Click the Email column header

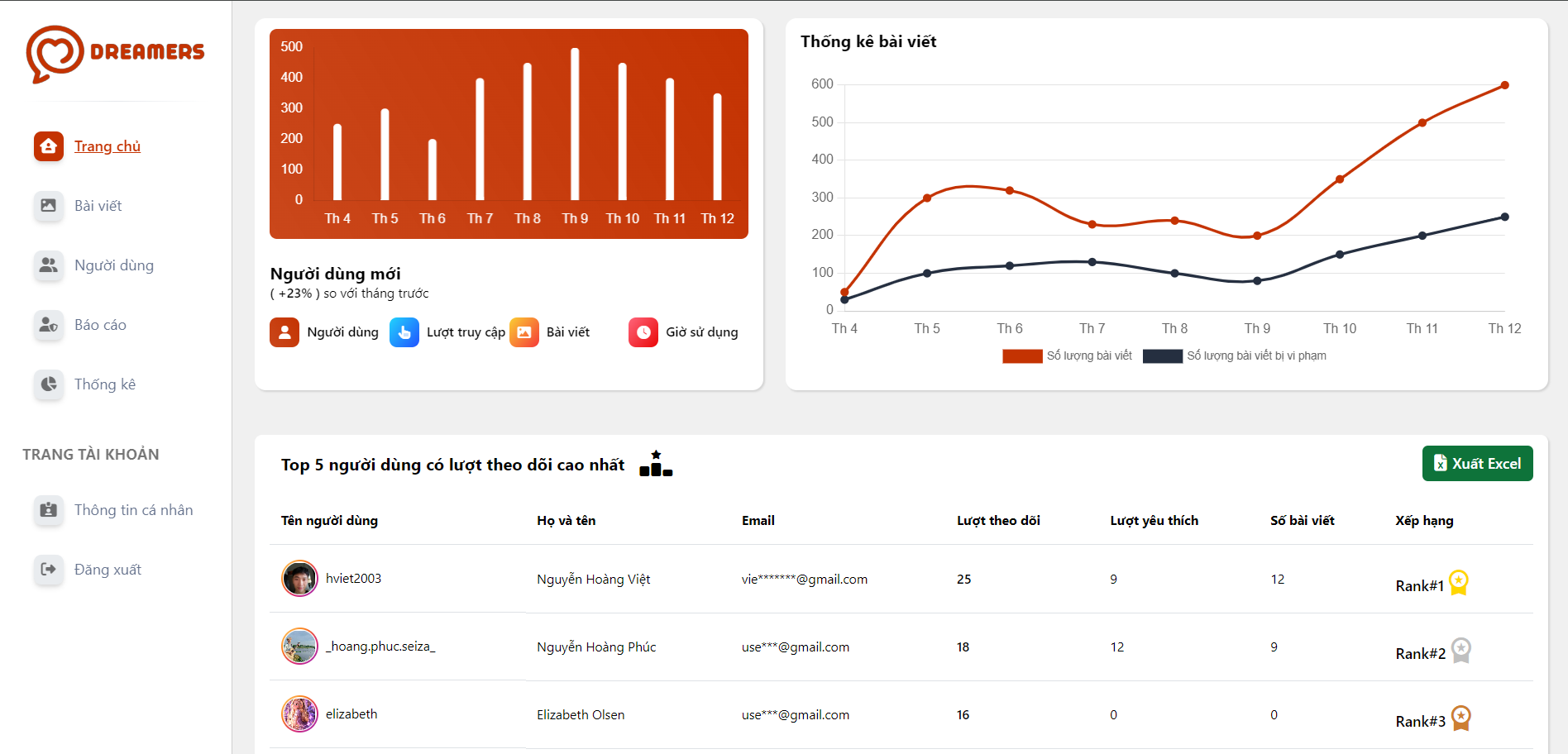(758, 521)
